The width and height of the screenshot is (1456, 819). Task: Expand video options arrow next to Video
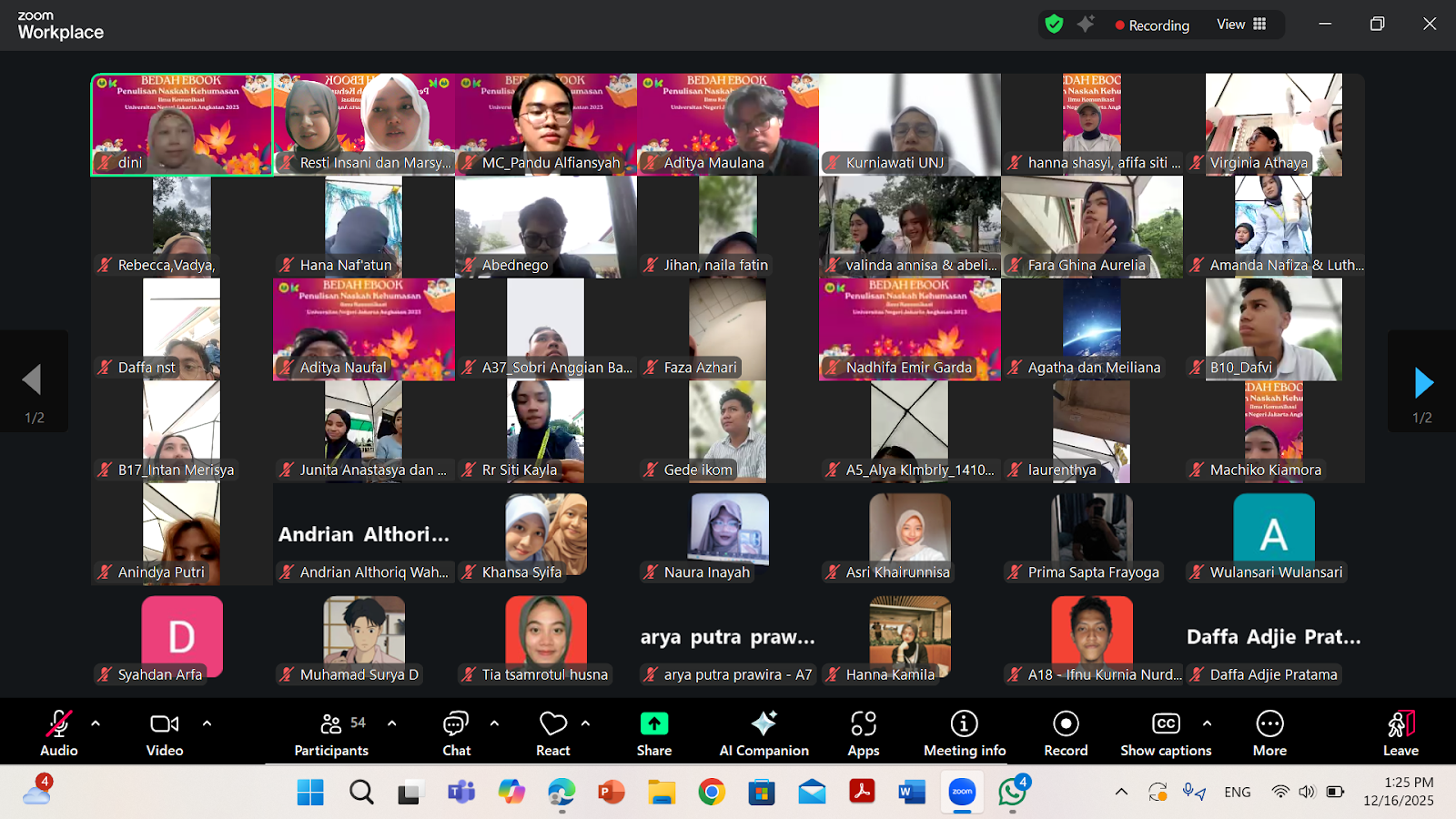[x=207, y=723]
